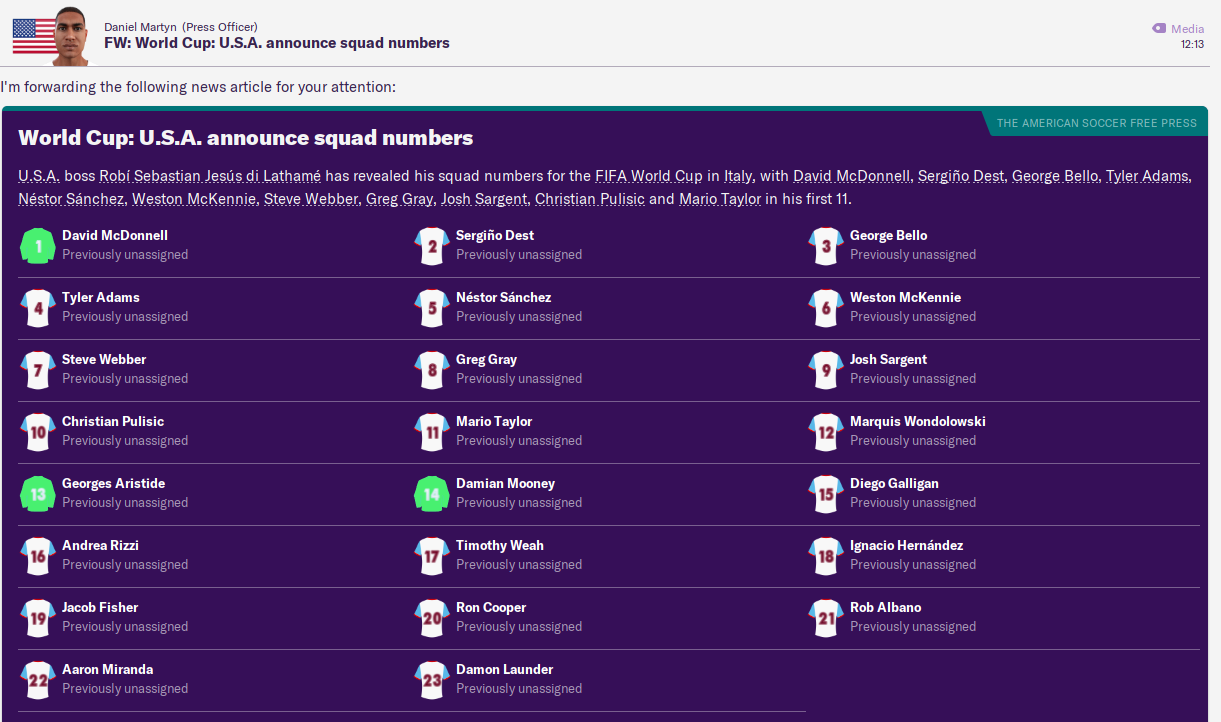Select Tyler Adams in the squad list
The height and width of the screenshot is (722, 1221).
point(101,297)
